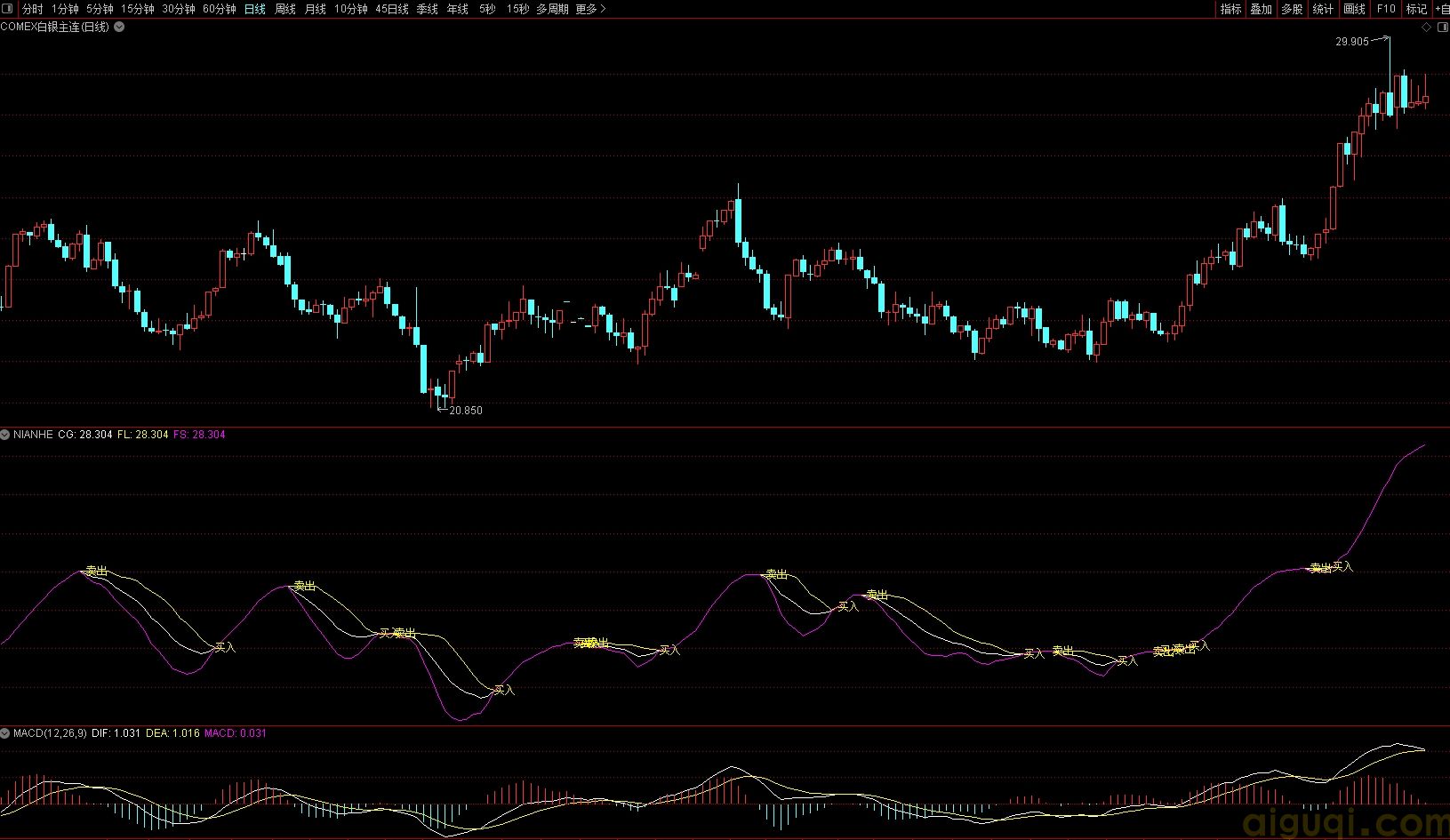Click the 29.905 high price label

(1352, 42)
